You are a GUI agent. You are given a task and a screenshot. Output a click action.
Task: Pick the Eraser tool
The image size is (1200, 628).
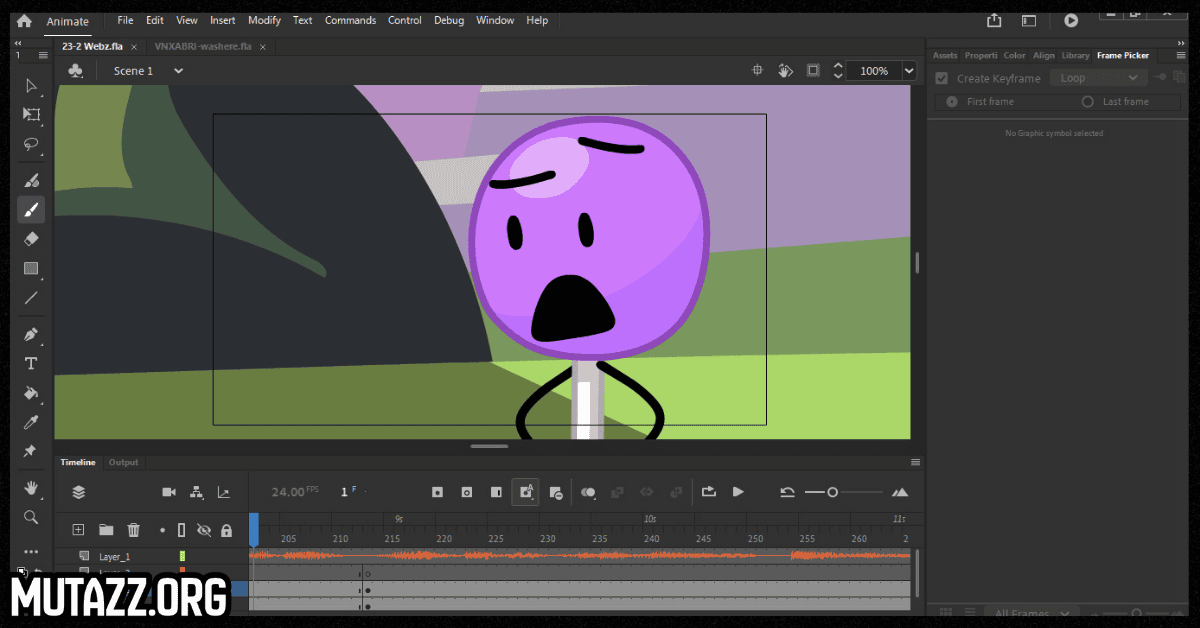(x=31, y=239)
